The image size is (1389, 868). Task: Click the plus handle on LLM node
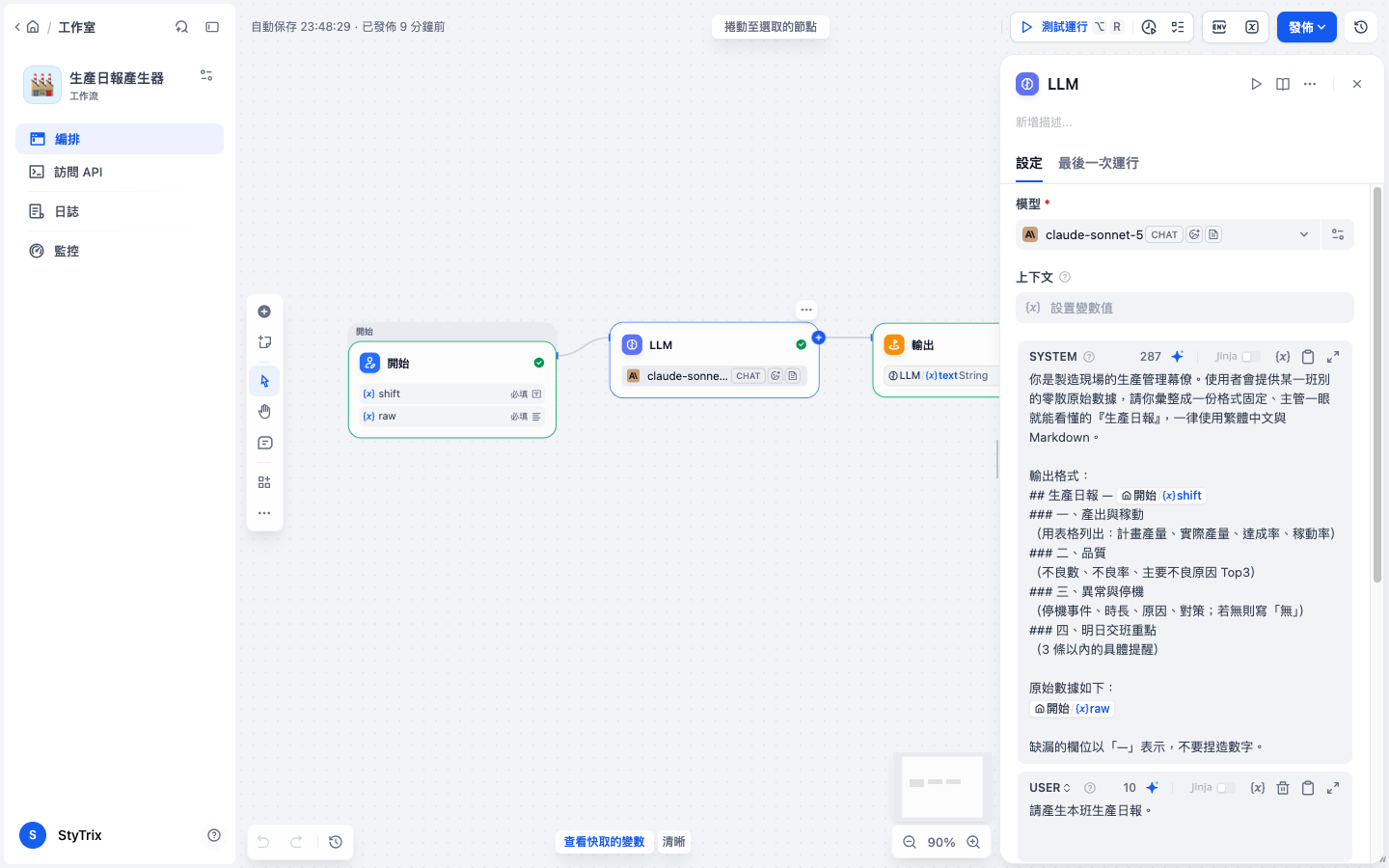tap(818, 338)
